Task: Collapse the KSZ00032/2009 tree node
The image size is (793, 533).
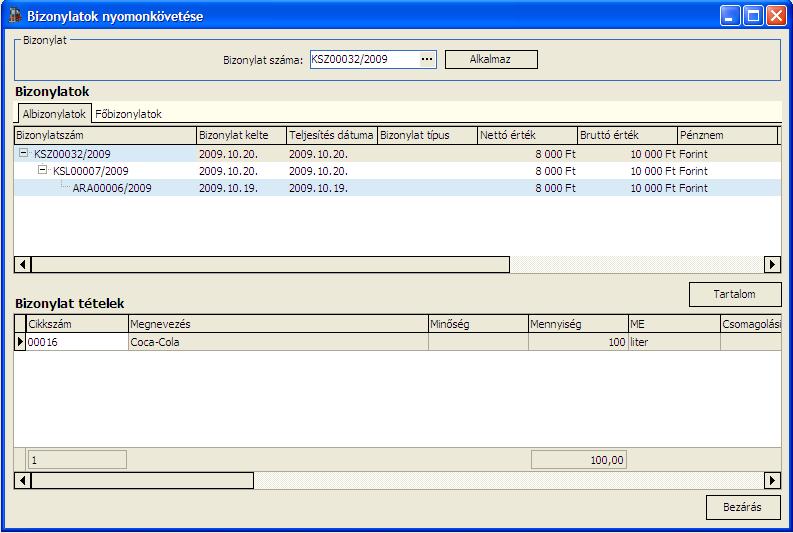Action: point(23,153)
